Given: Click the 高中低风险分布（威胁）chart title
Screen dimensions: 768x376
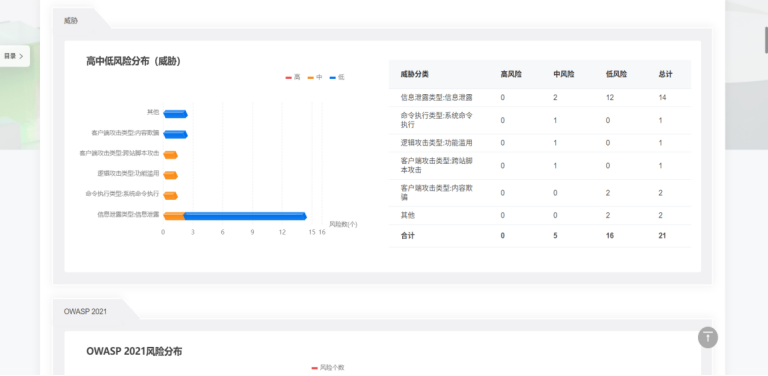Looking at the screenshot, I should pyautogui.click(x=134, y=61).
